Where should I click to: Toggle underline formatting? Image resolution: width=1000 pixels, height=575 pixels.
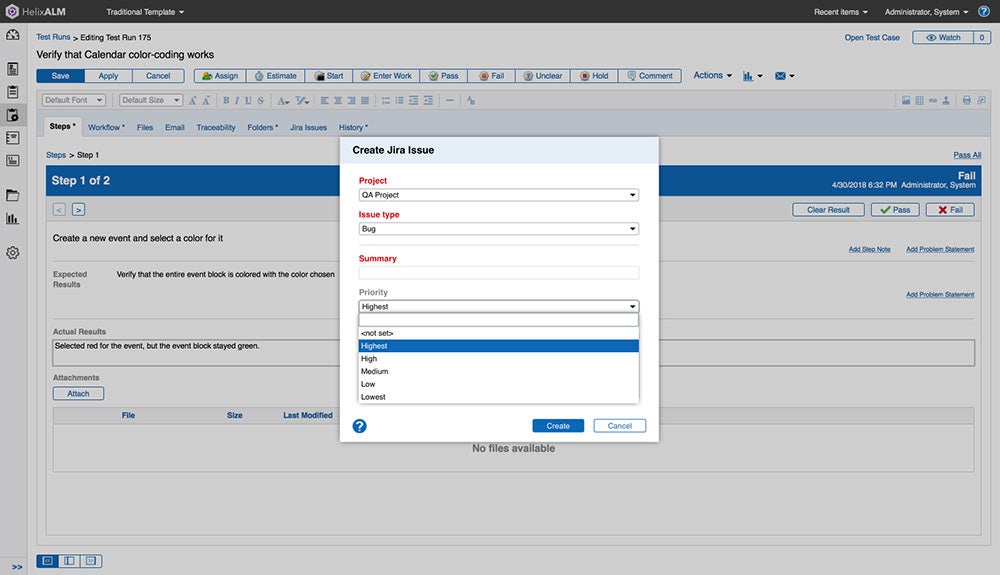248,101
